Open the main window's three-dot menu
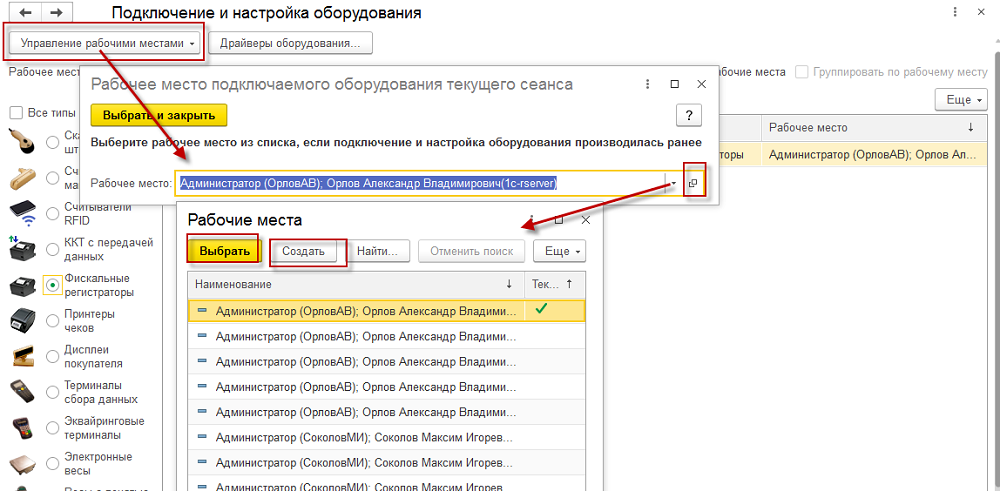Viewport: 1000px width, 491px height. [x=954, y=12]
